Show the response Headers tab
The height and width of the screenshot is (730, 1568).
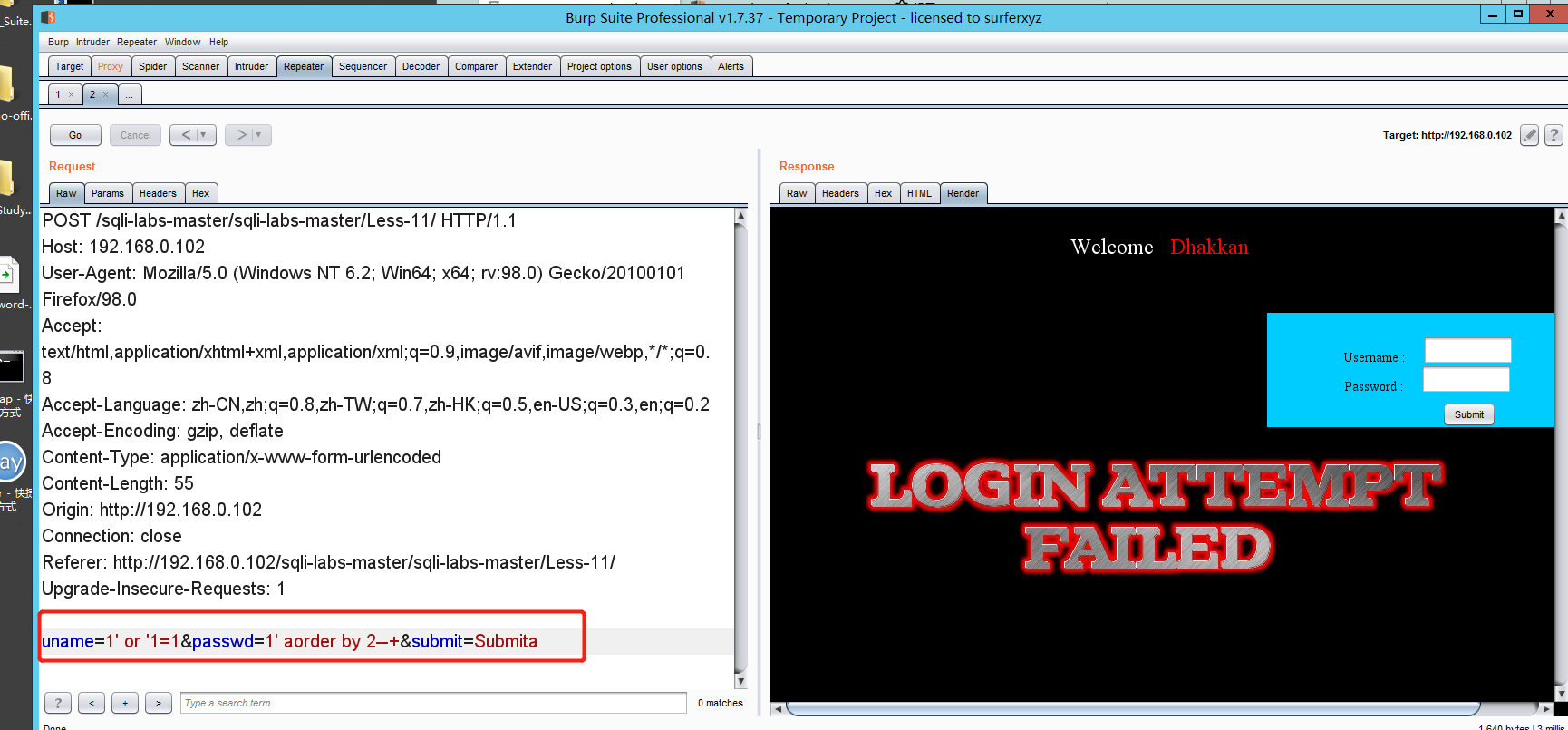841,193
